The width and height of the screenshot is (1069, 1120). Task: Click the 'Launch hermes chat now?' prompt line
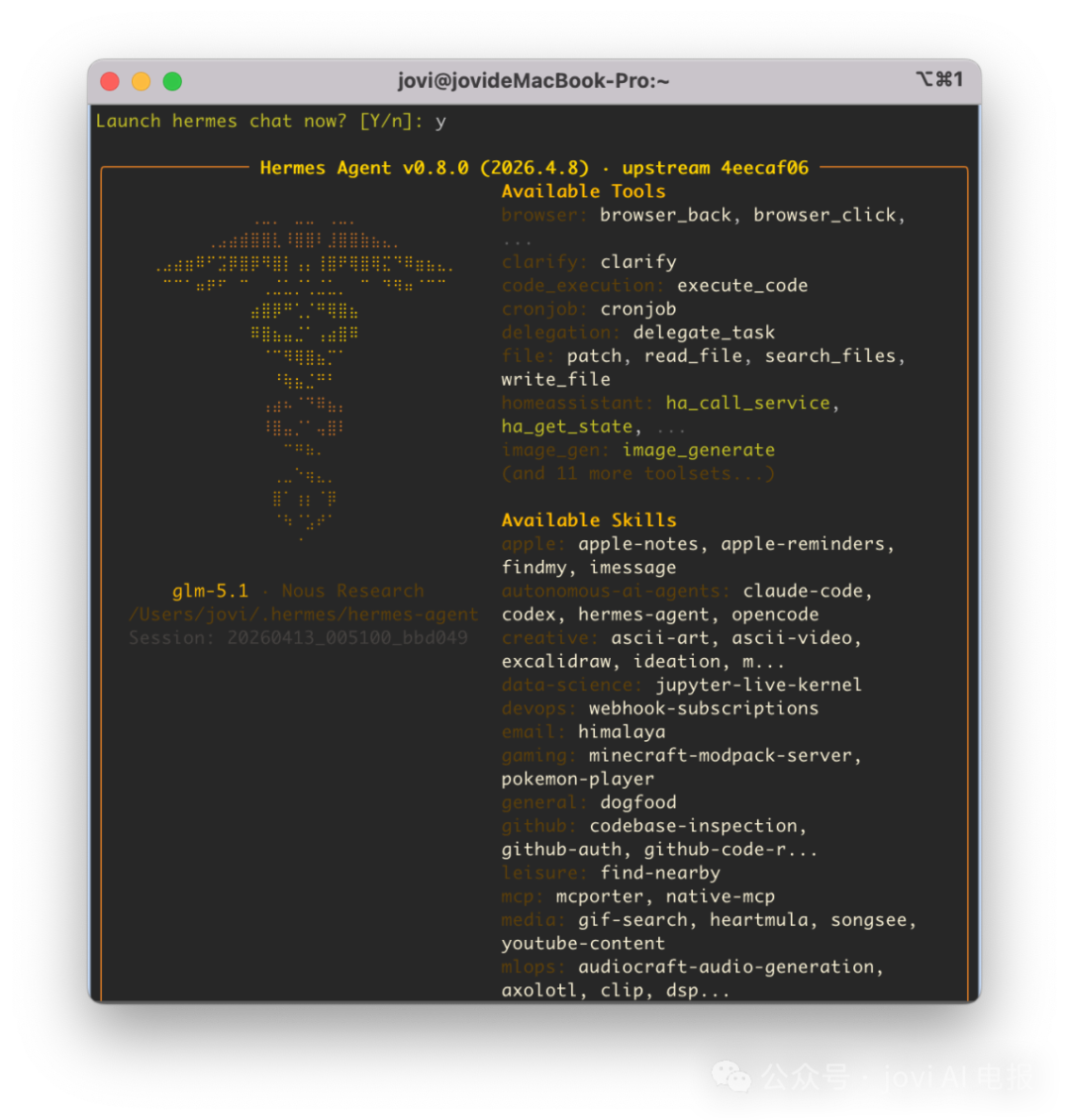[x=271, y=122]
